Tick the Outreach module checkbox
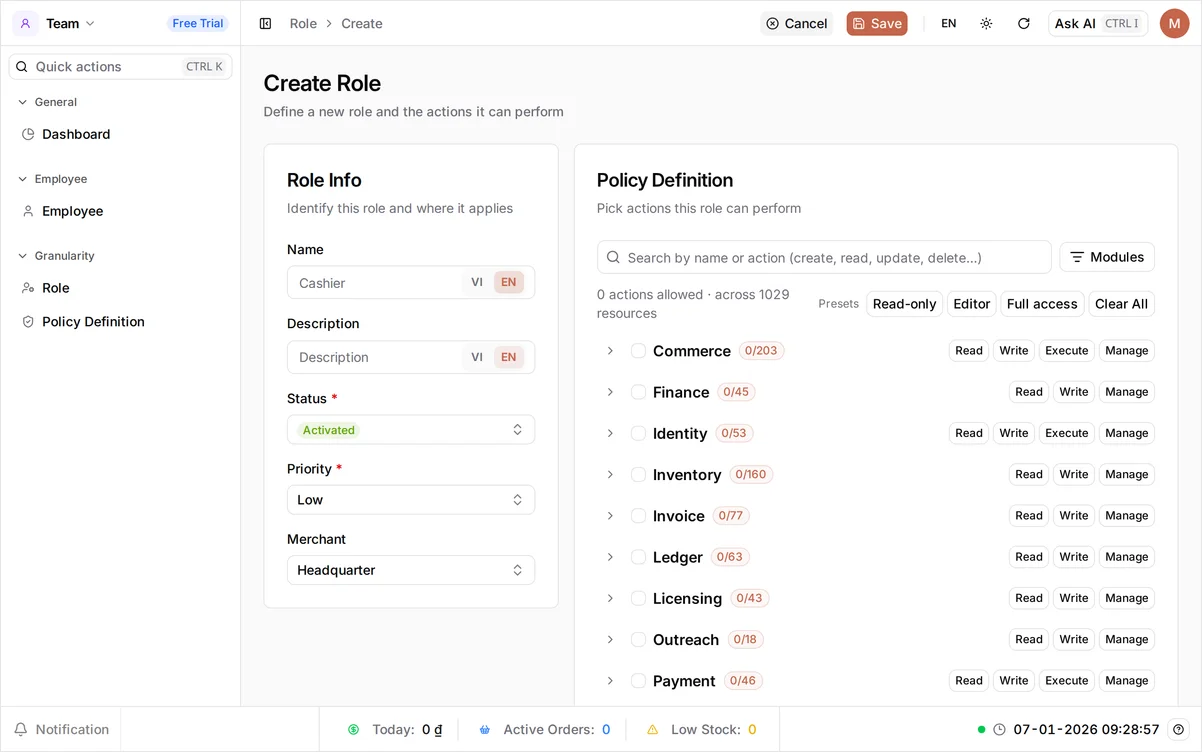Image resolution: width=1202 pixels, height=752 pixels. coord(638,640)
